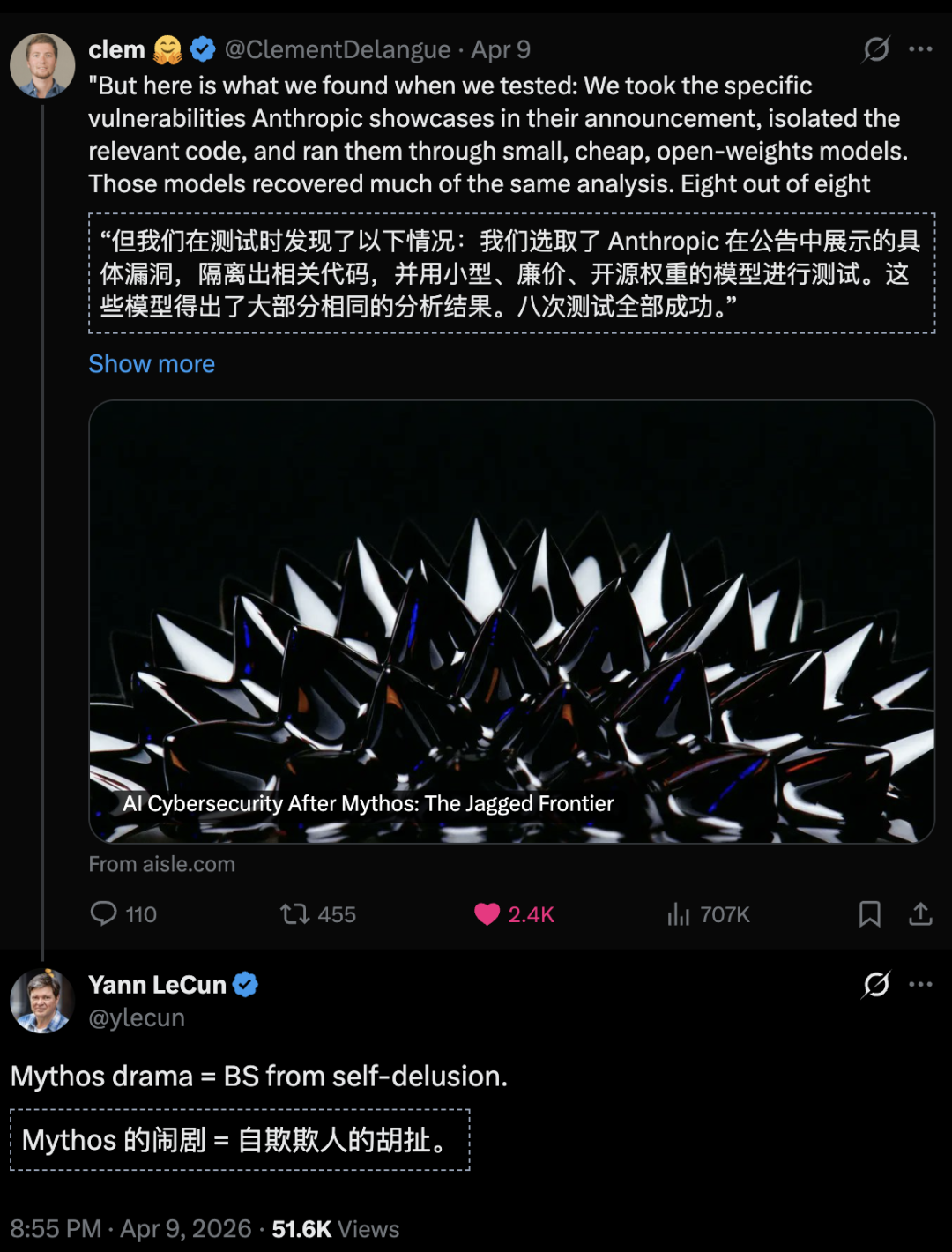952x1252 pixels.
Task: Expand the post with Show more
Action: click(152, 364)
